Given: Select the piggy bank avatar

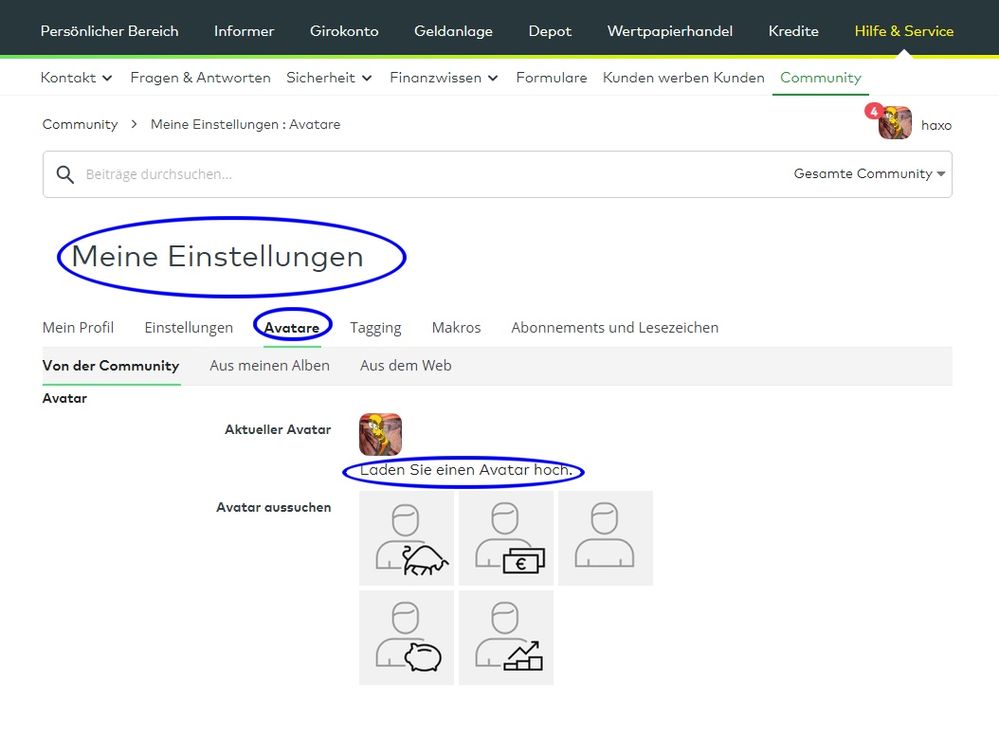Looking at the screenshot, I should [406, 637].
